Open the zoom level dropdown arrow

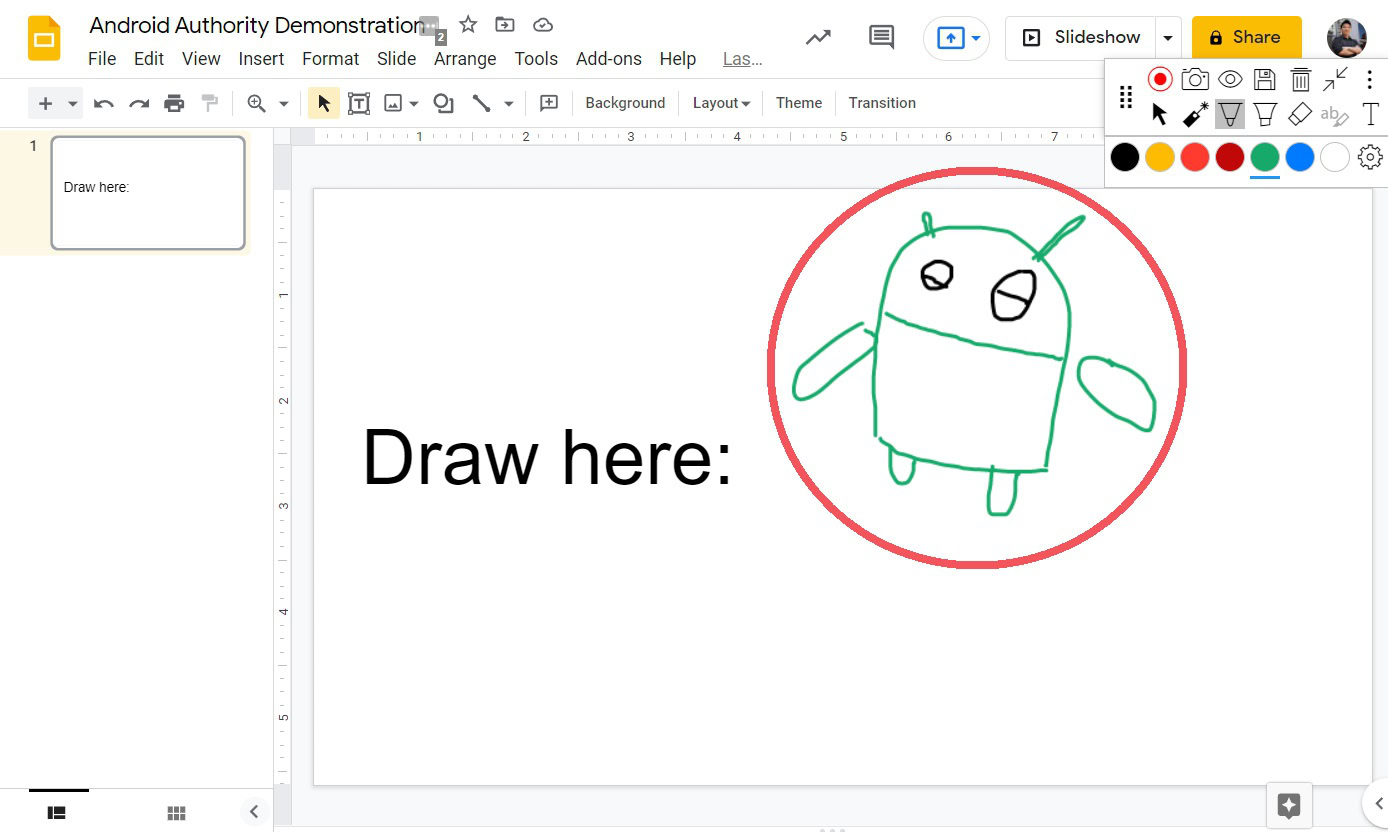(284, 103)
